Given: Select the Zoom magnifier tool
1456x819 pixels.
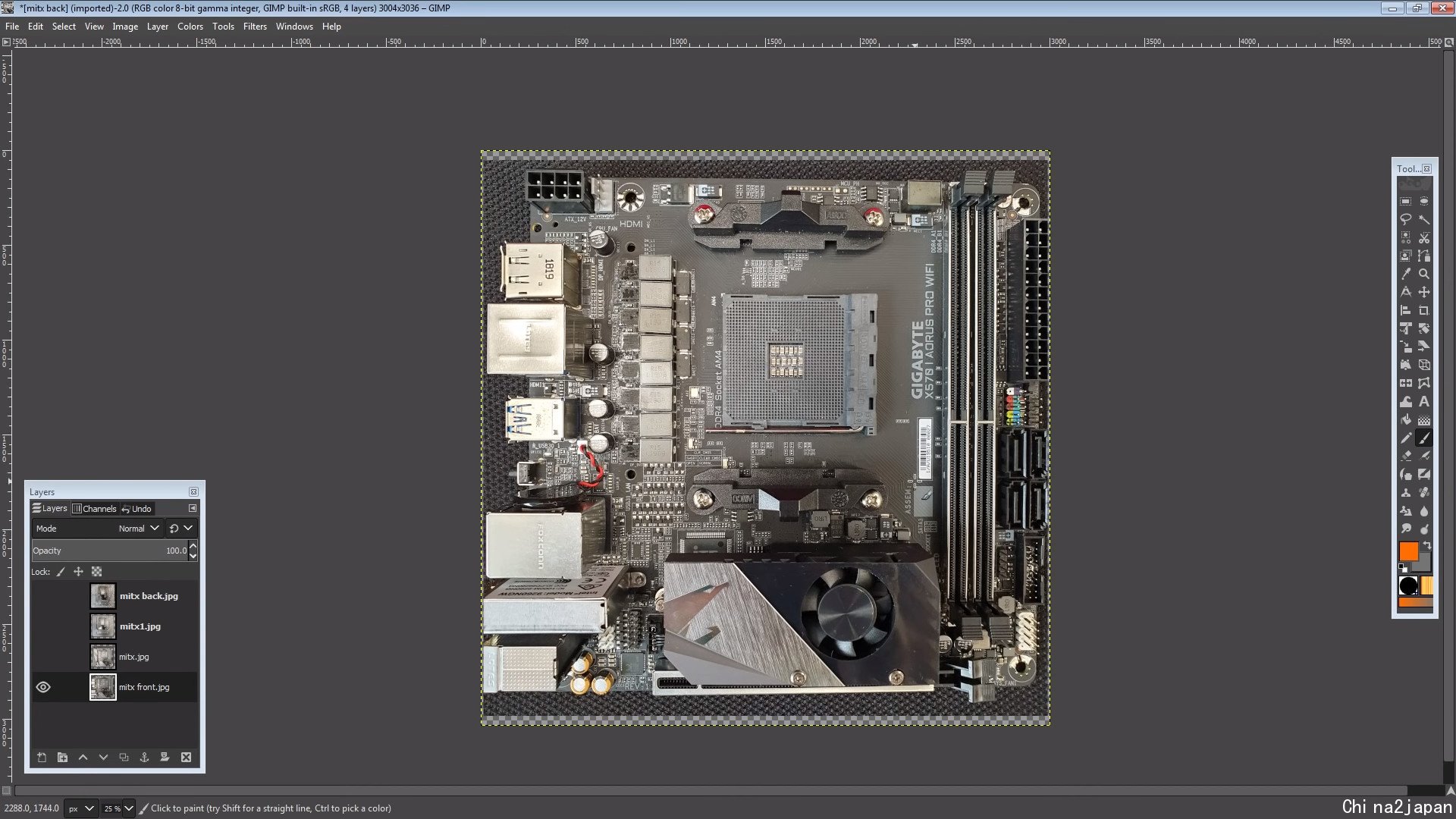Looking at the screenshot, I should tap(1424, 274).
